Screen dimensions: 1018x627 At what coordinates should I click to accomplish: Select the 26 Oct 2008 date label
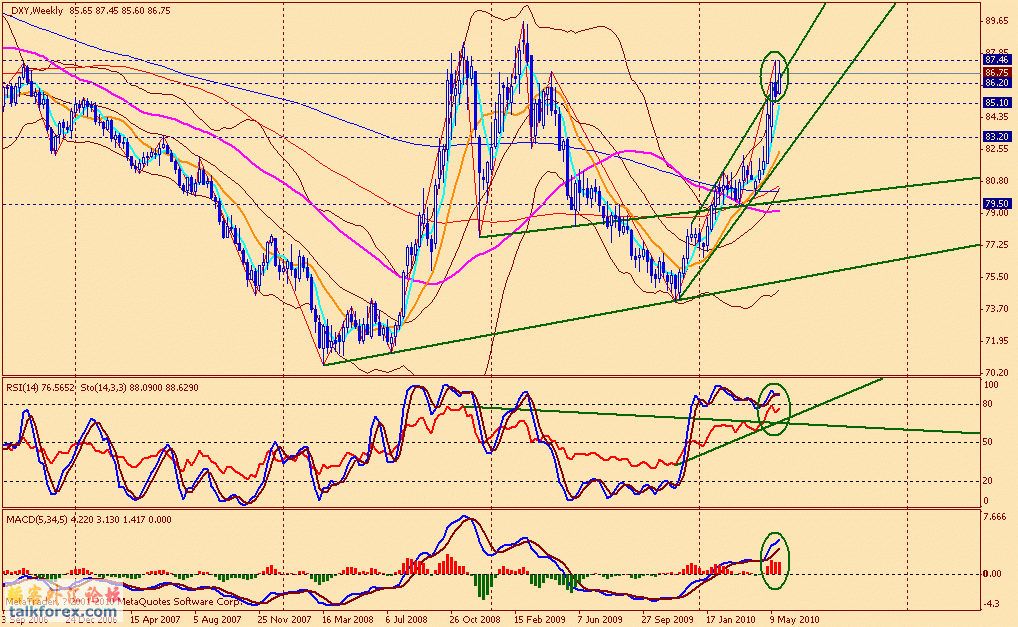pyautogui.click(x=475, y=619)
